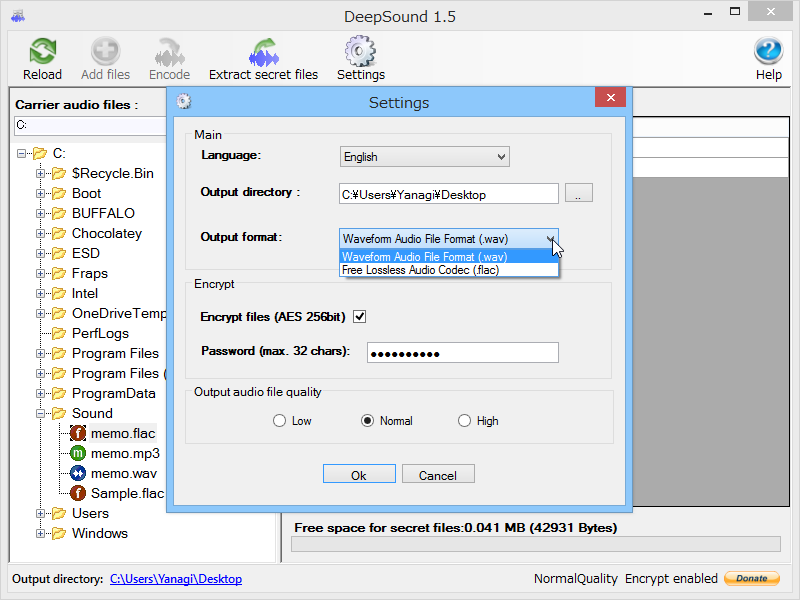
Task: Select the memo.wav file icon
Action: click(x=78, y=473)
